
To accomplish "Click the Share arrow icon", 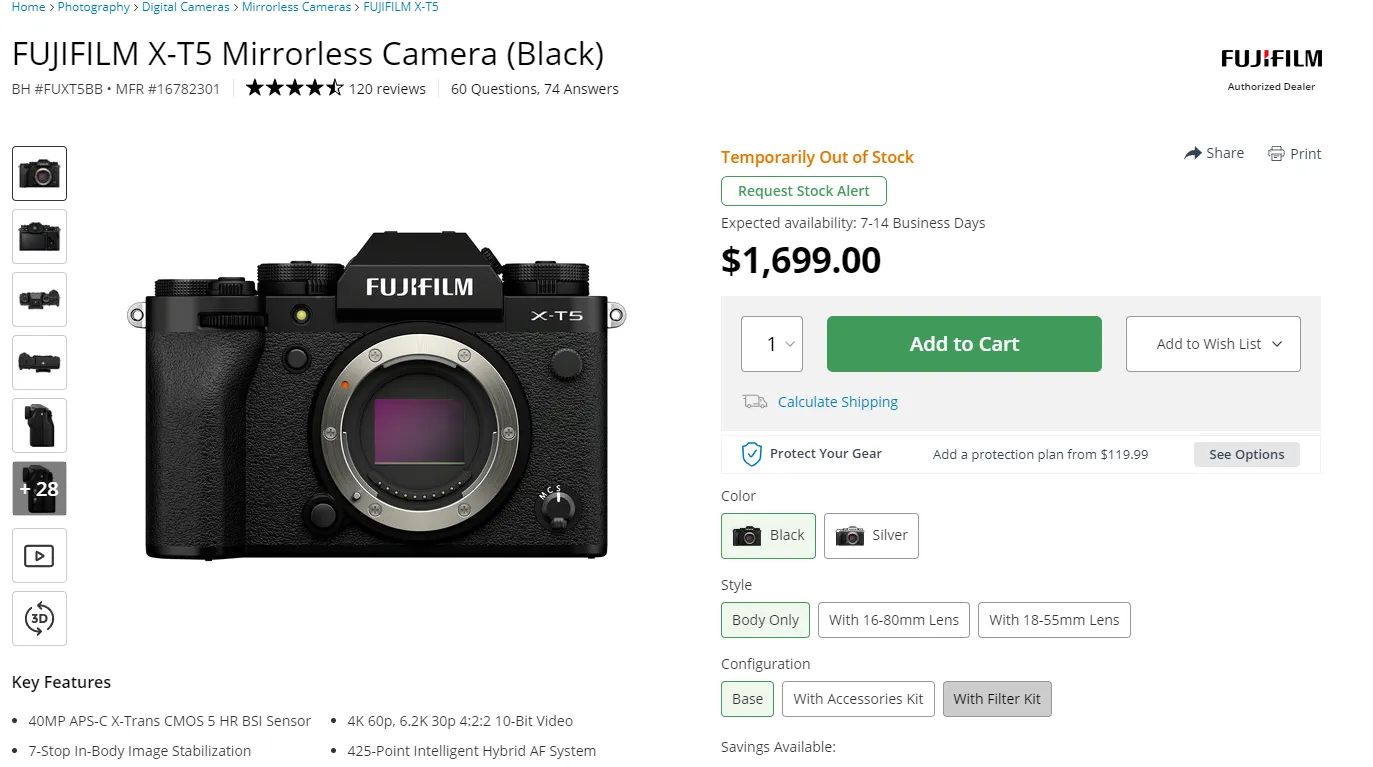I will 1192,153.
